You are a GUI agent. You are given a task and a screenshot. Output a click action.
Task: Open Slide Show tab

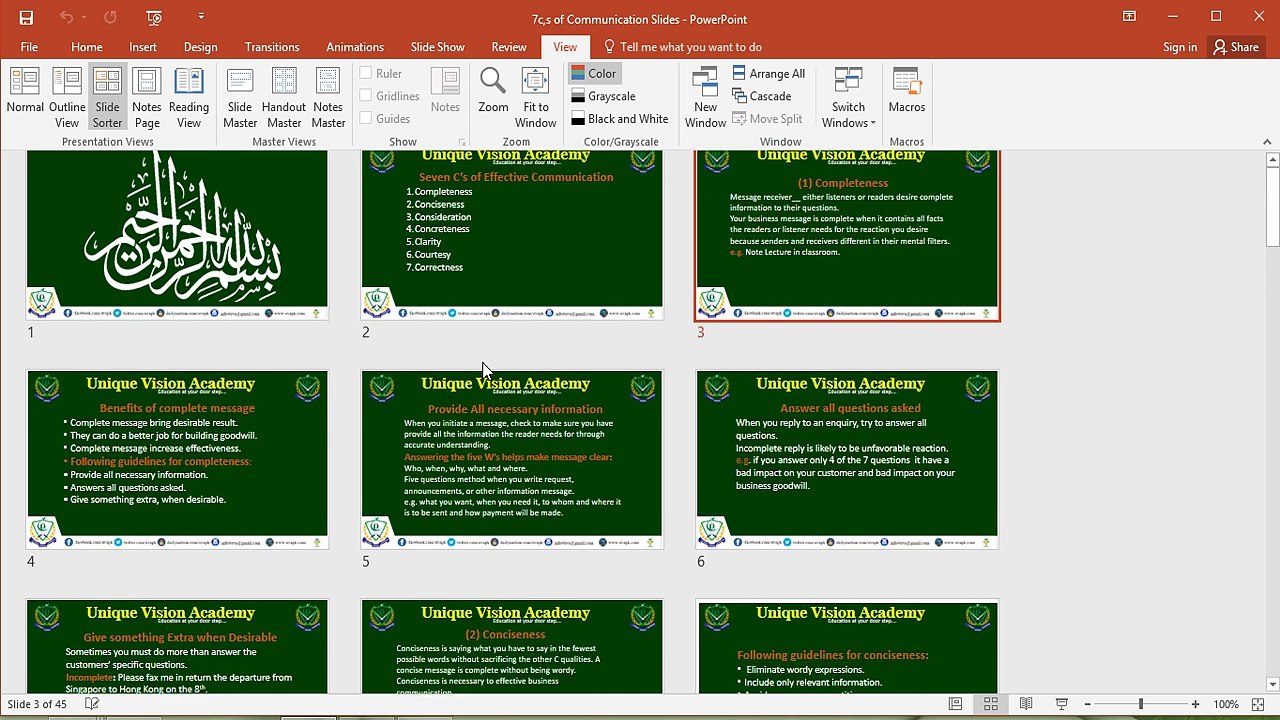[437, 47]
